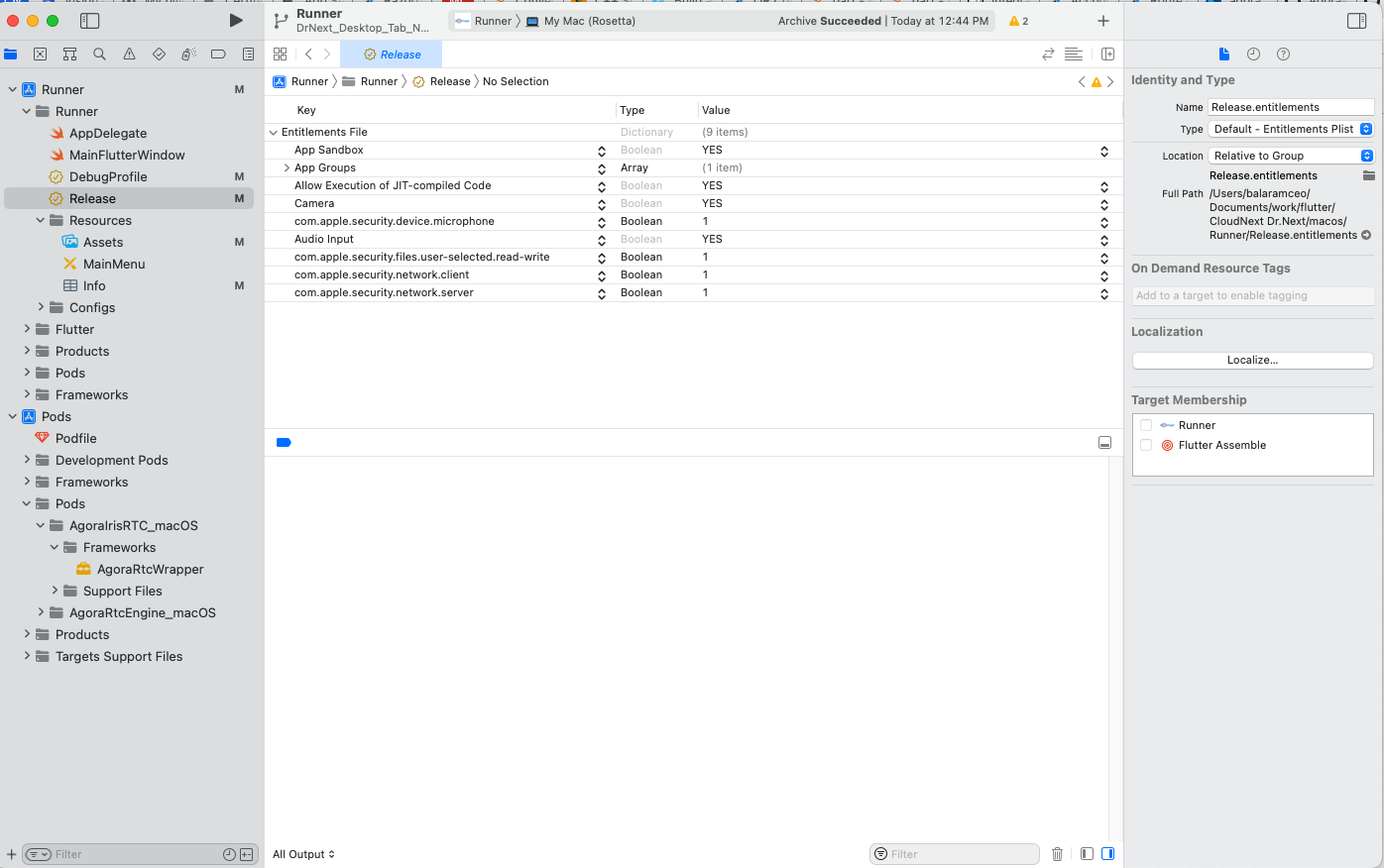This screenshot has width=1384, height=868.
Task: Click No Selection in the jump bar
Action: click(516, 81)
